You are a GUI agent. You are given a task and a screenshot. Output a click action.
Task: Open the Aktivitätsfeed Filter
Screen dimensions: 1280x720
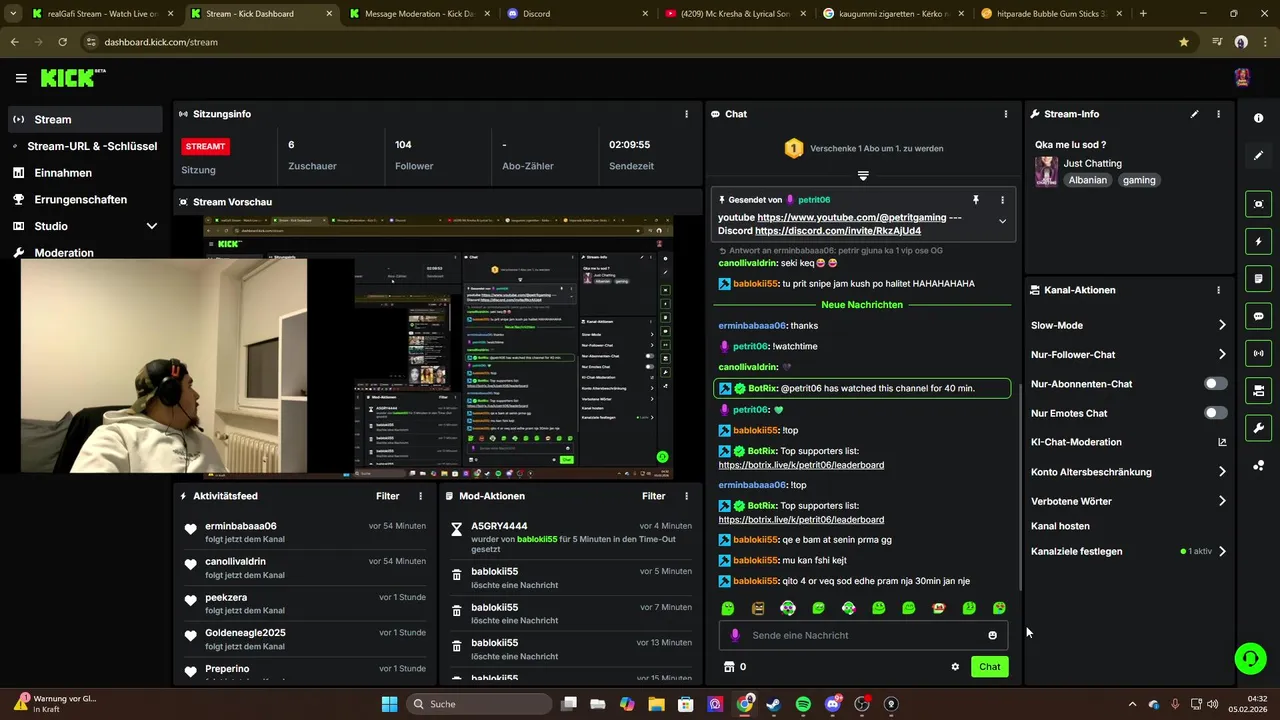click(387, 496)
